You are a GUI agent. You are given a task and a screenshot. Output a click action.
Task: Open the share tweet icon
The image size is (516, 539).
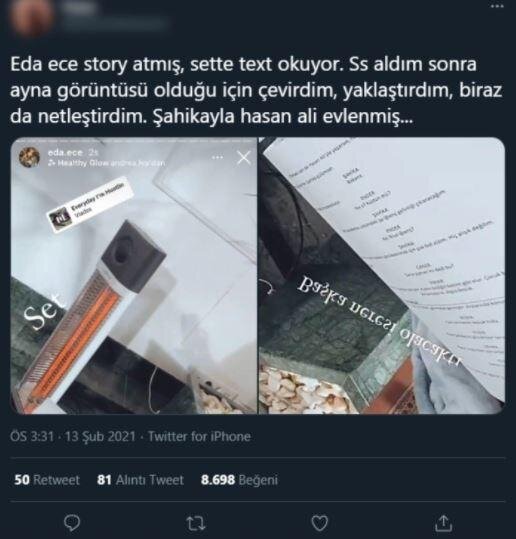click(x=443, y=522)
